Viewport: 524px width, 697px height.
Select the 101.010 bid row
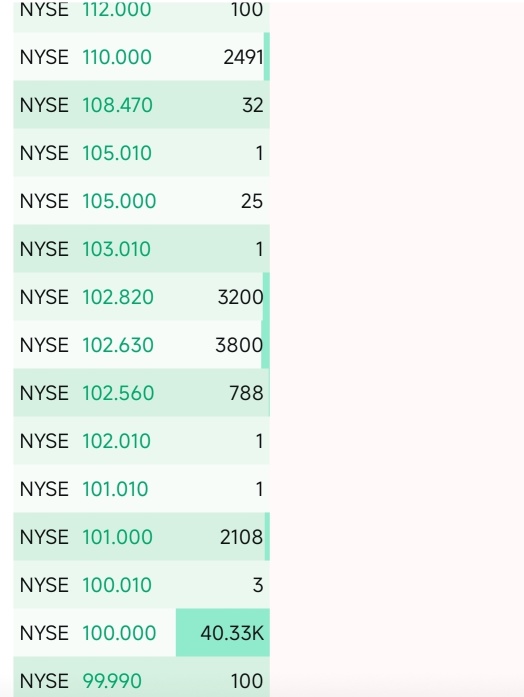click(x=141, y=489)
